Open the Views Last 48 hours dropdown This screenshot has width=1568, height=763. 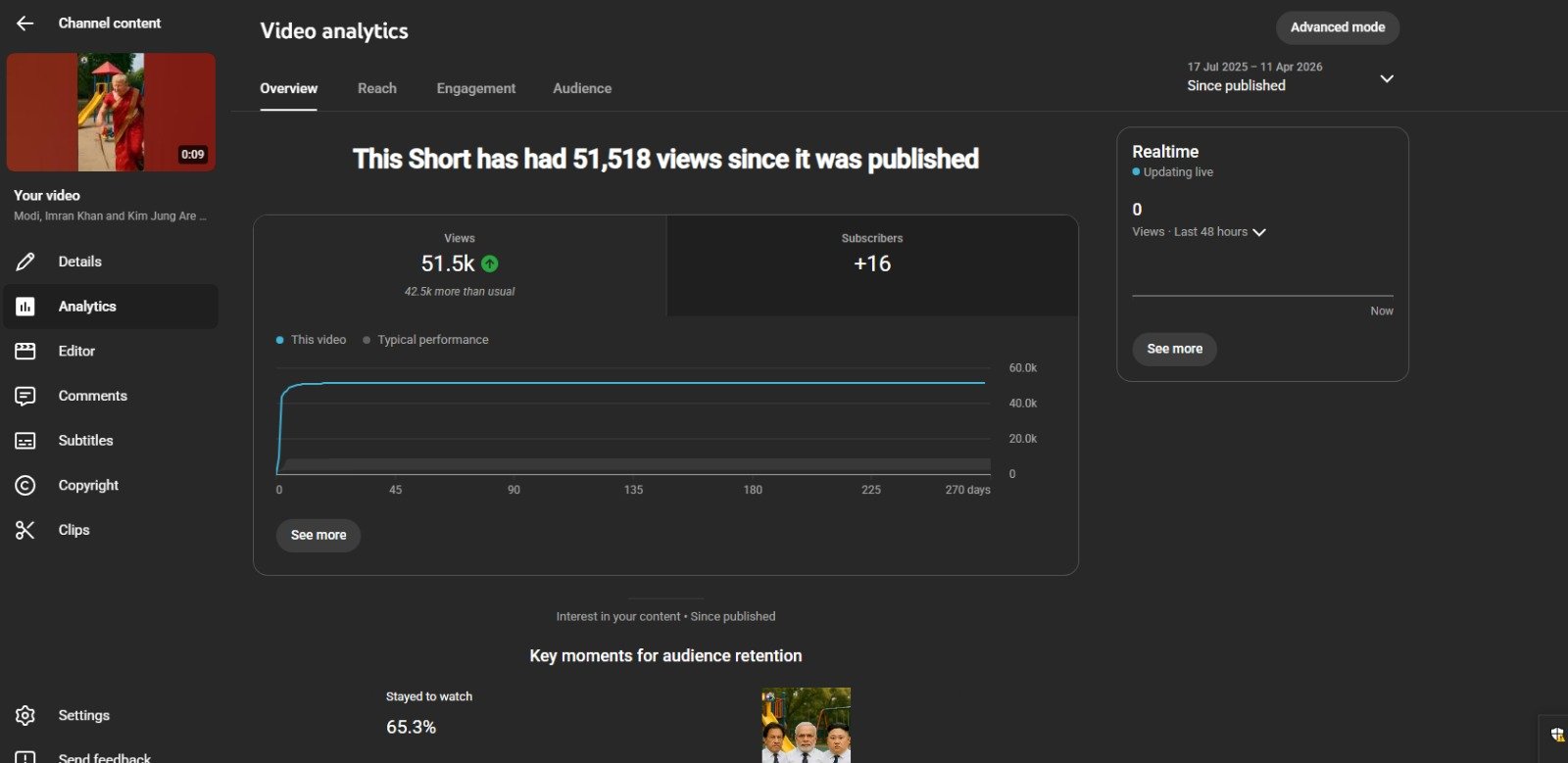[1258, 232]
